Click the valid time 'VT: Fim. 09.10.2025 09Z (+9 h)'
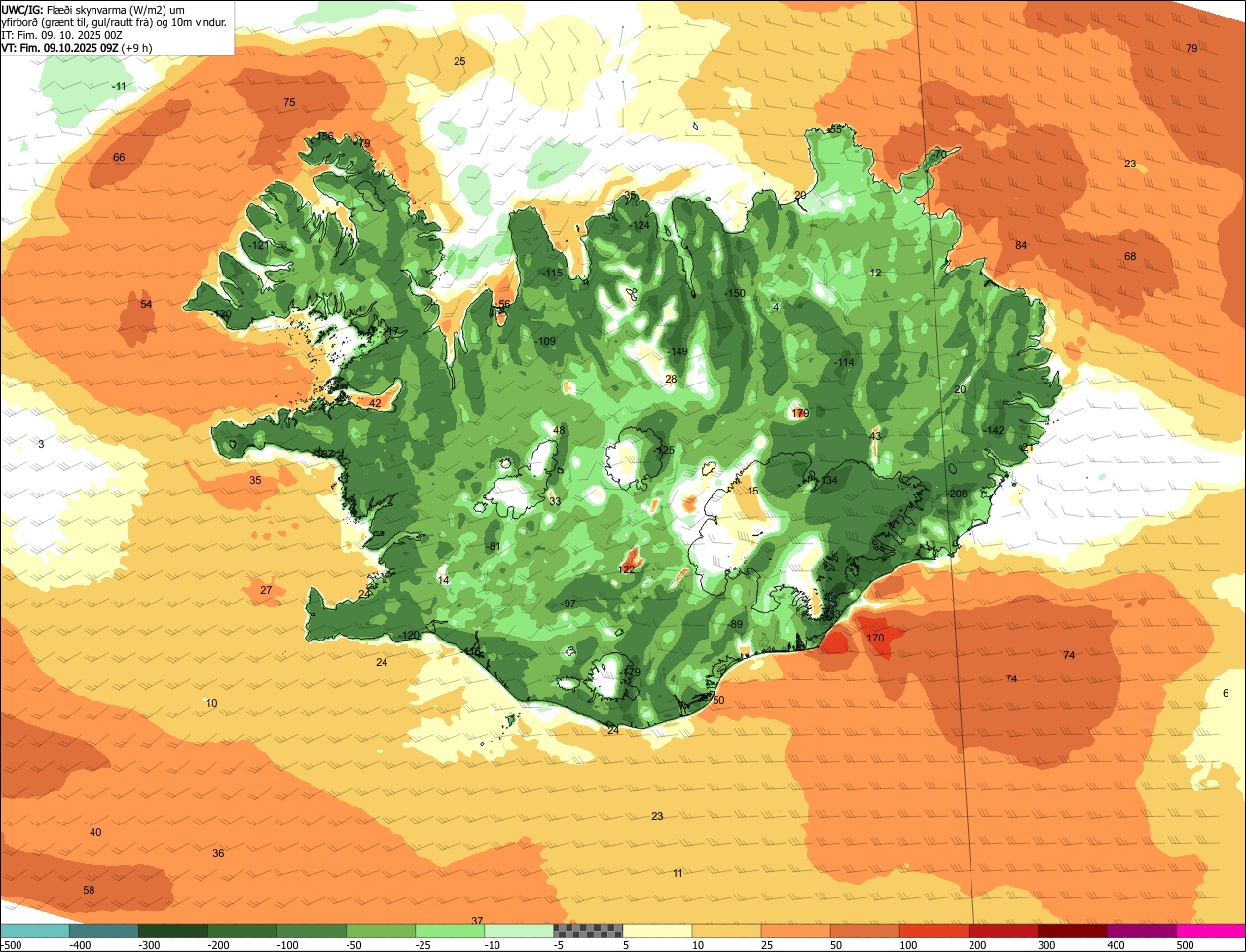Image resolution: width=1246 pixels, height=952 pixels. tap(76, 47)
